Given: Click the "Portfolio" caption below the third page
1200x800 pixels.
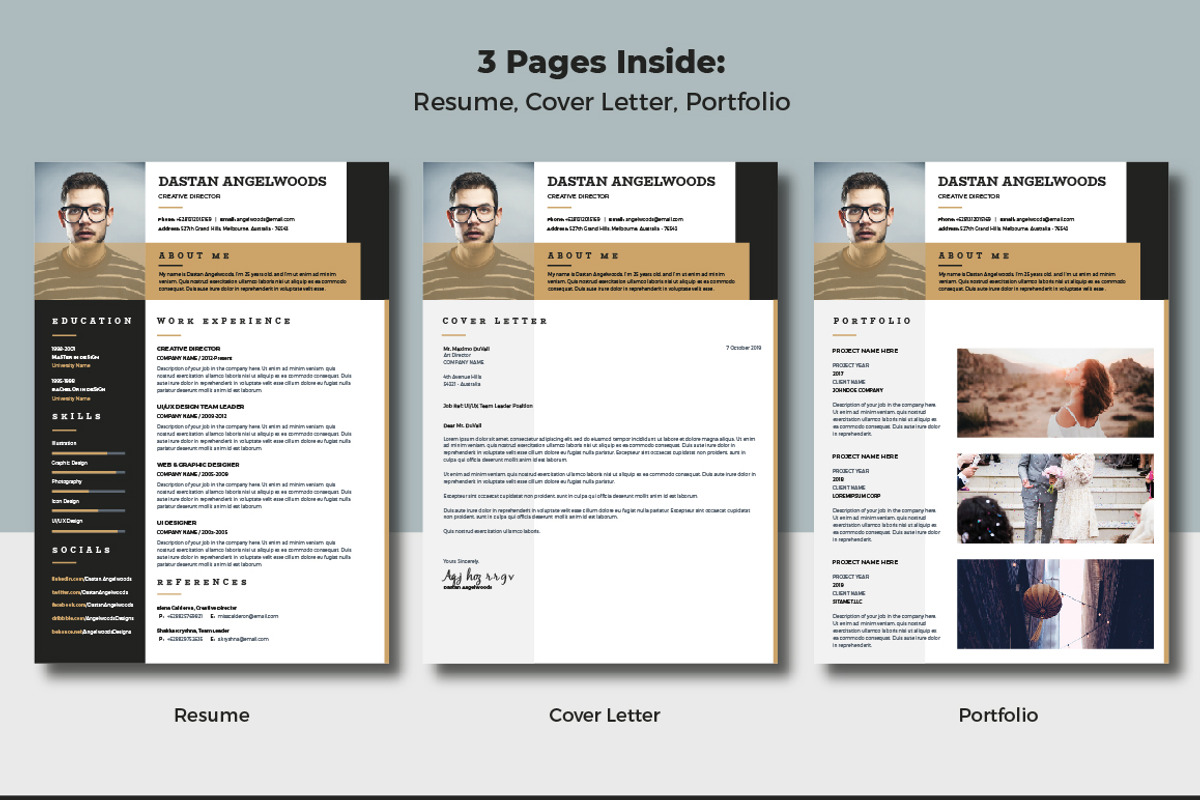Looking at the screenshot, I should [x=998, y=715].
